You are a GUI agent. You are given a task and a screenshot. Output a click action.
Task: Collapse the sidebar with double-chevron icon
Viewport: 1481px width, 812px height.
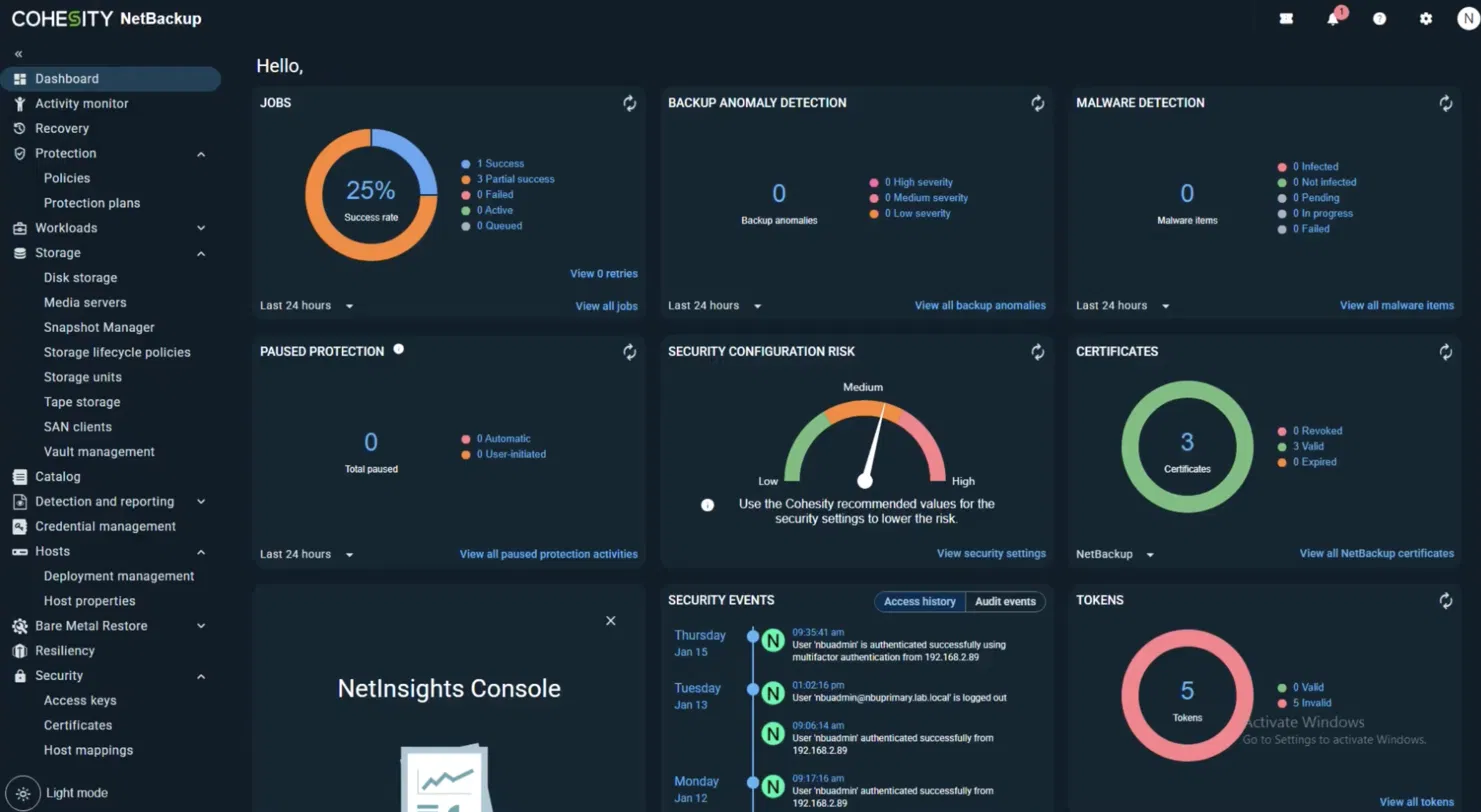tap(18, 54)
